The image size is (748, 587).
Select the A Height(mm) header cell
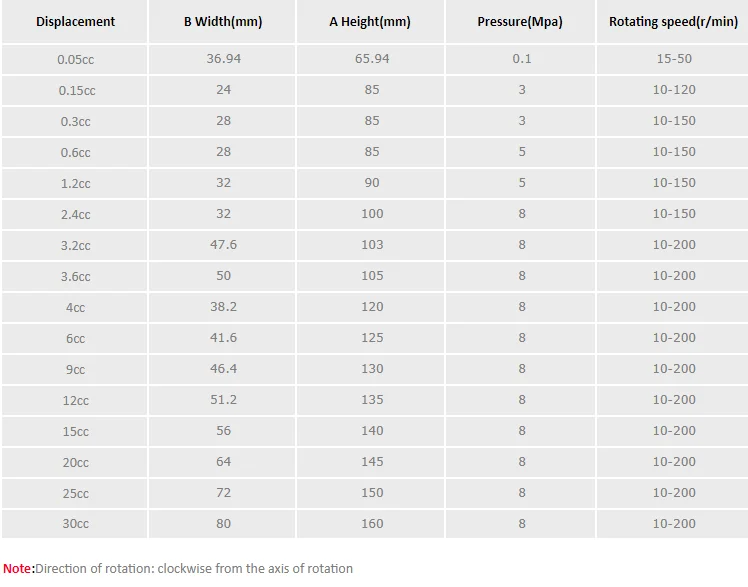pyautogui.click(x=370, y=21)
